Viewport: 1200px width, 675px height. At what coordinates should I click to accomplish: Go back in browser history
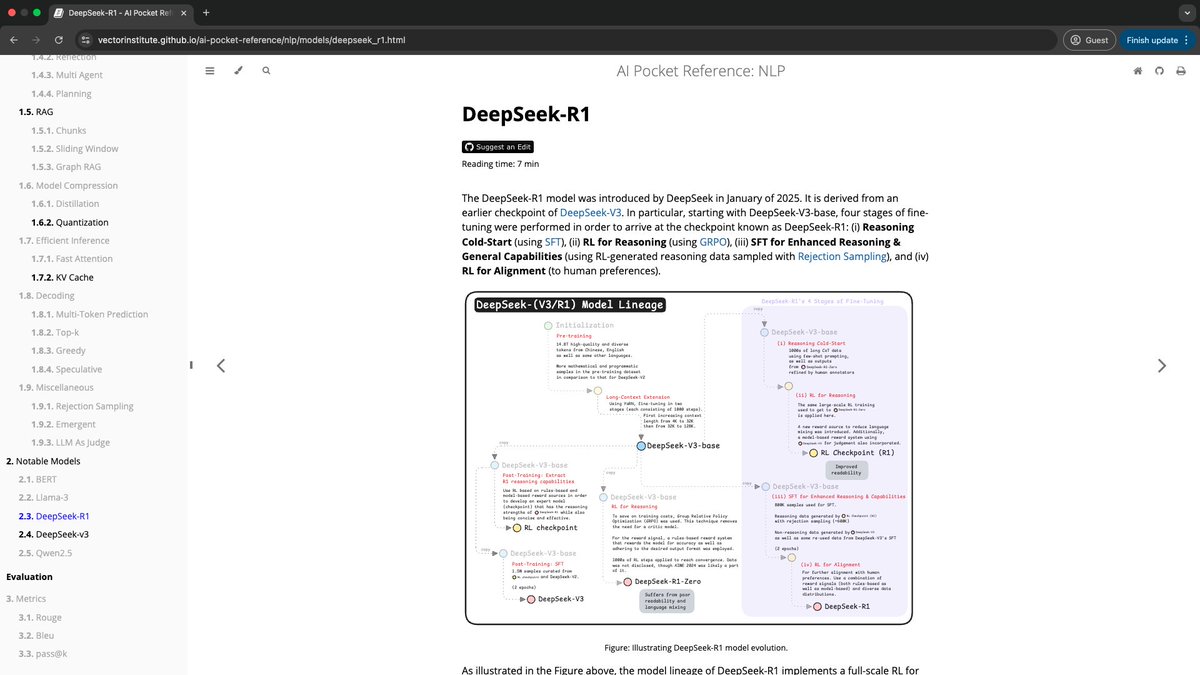tap(14, 40)
